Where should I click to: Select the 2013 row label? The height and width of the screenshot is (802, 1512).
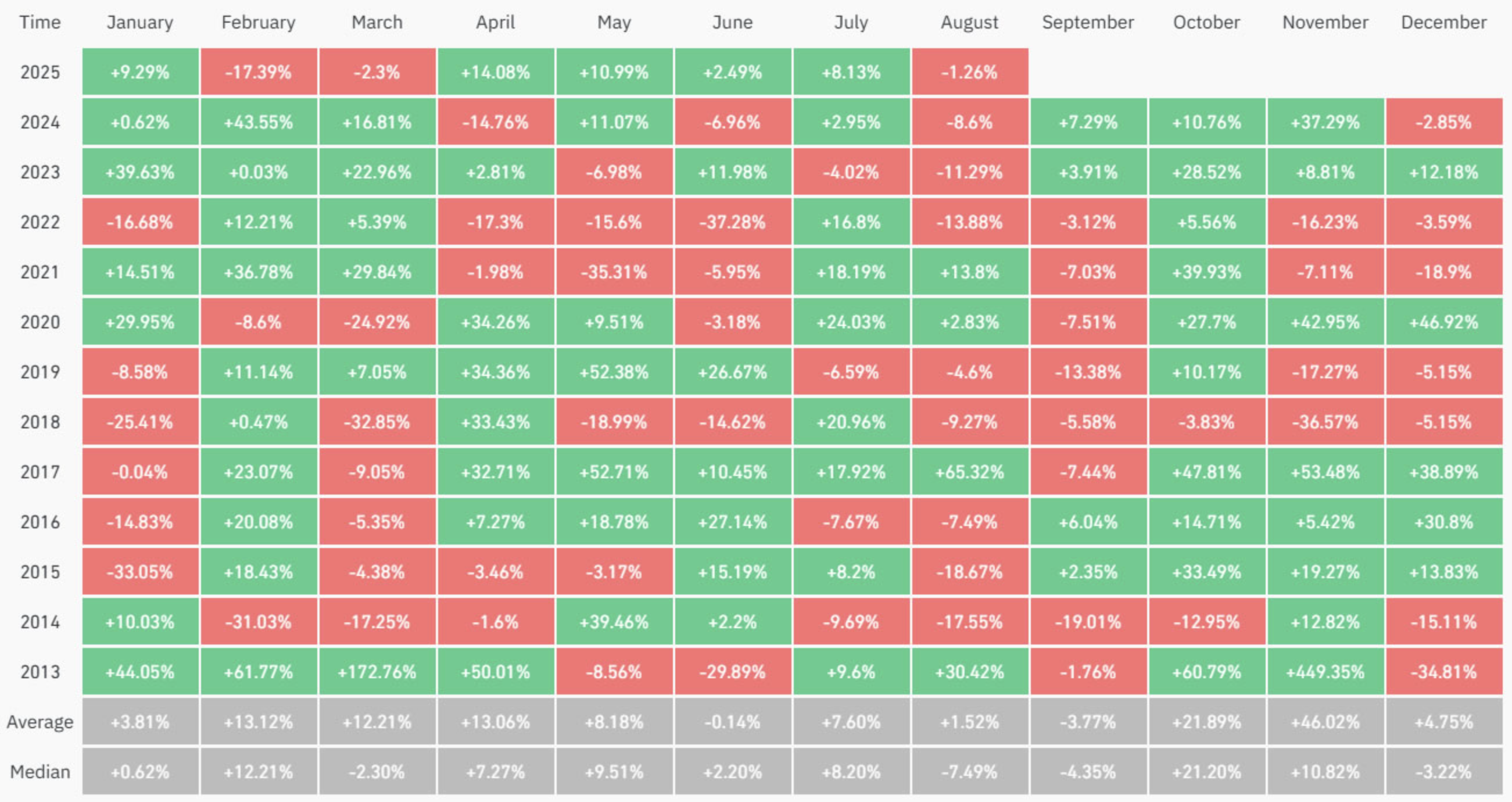tap(40, 672)
